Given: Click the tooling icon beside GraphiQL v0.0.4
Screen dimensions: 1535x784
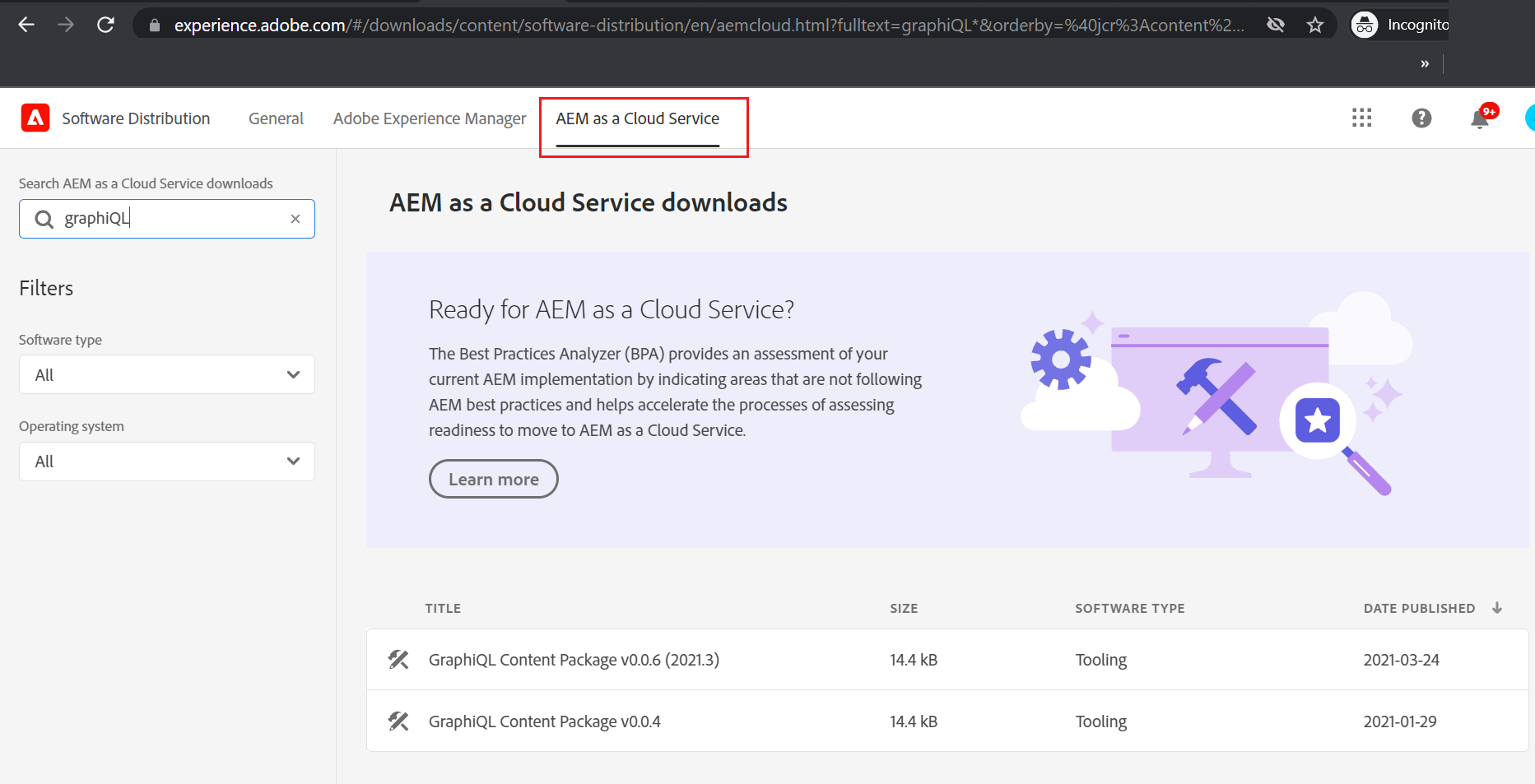Looking at the screenshot, I should (398, 721).
